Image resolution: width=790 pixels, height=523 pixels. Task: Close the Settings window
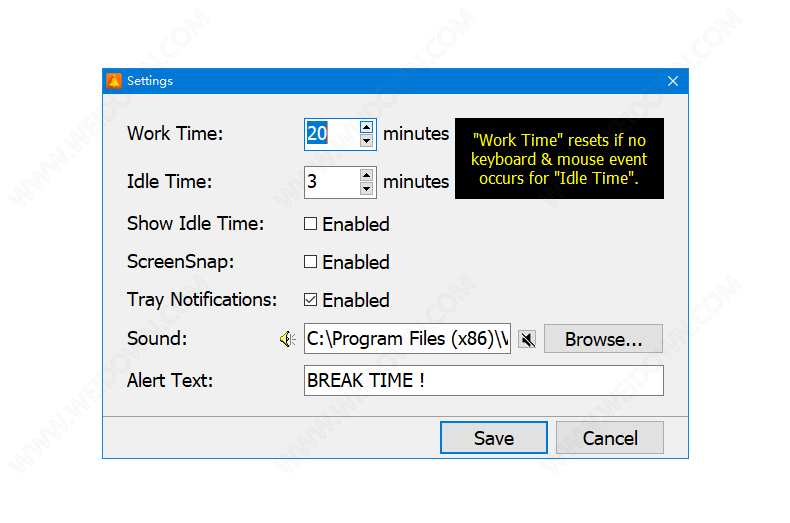pos(673,81)
